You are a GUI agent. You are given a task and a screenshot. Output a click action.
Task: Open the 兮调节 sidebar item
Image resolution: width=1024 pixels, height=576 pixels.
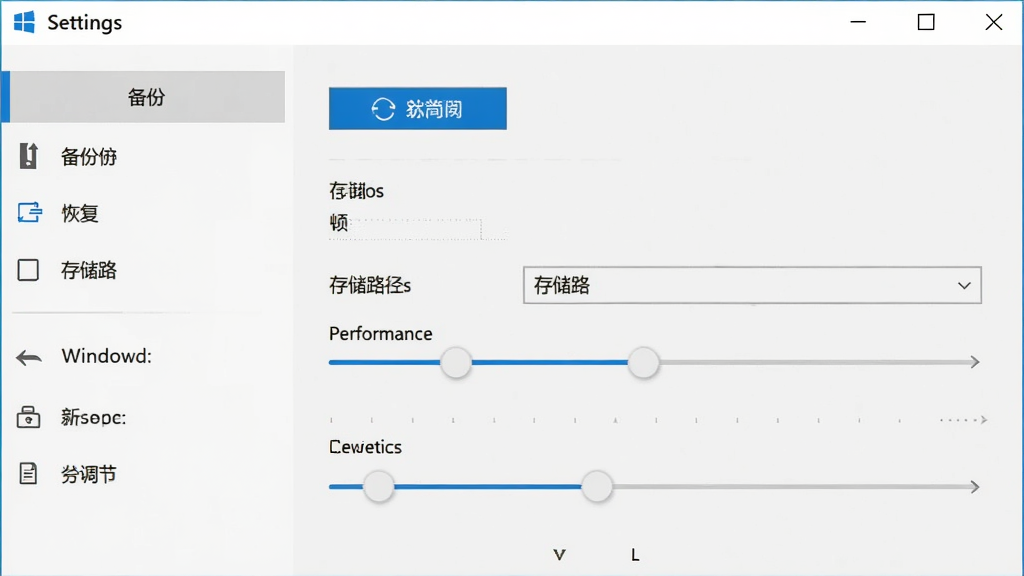point(89,474)
